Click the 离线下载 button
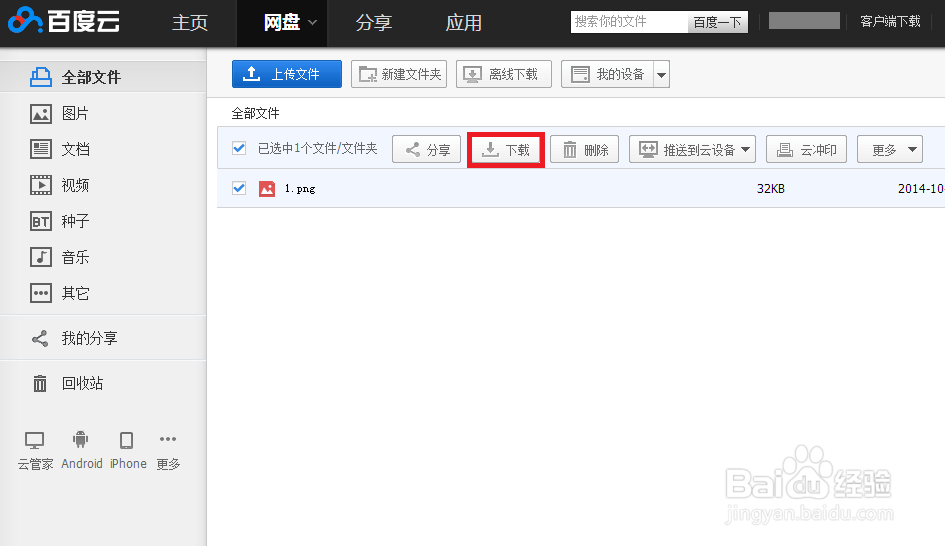The image size is (945, 546). click(x=504, y=74)
